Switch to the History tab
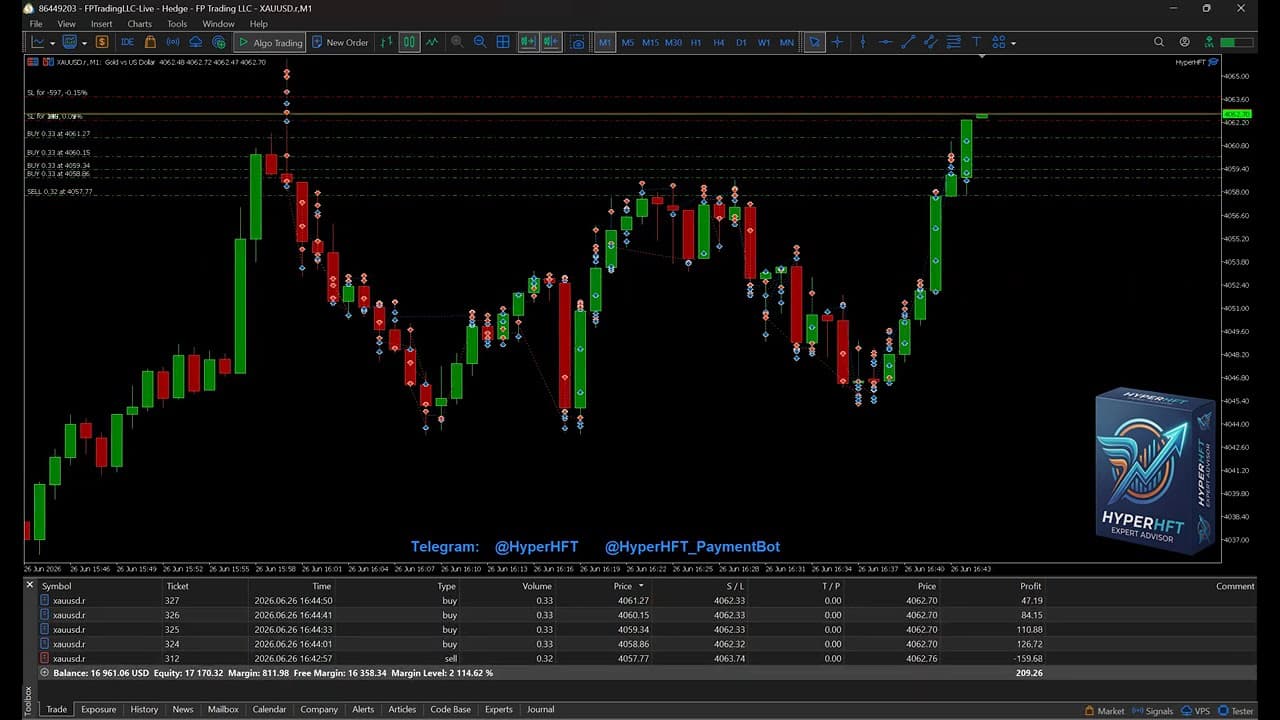The width and height of the screenshot is (1280, 720). (x=144, y=709)
